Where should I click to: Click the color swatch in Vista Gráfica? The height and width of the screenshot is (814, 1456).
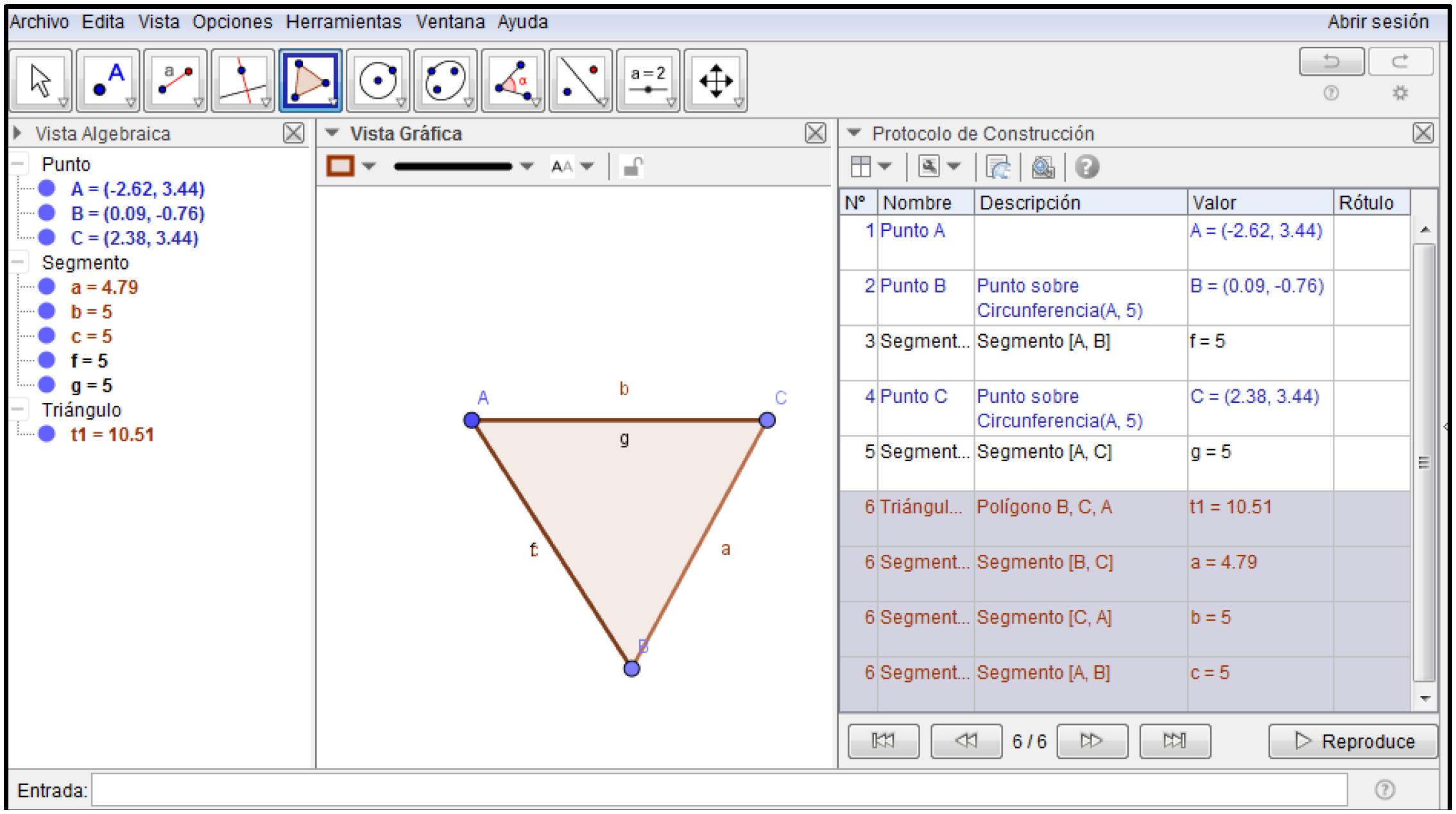pyautogui.click(x=340, y=167)
